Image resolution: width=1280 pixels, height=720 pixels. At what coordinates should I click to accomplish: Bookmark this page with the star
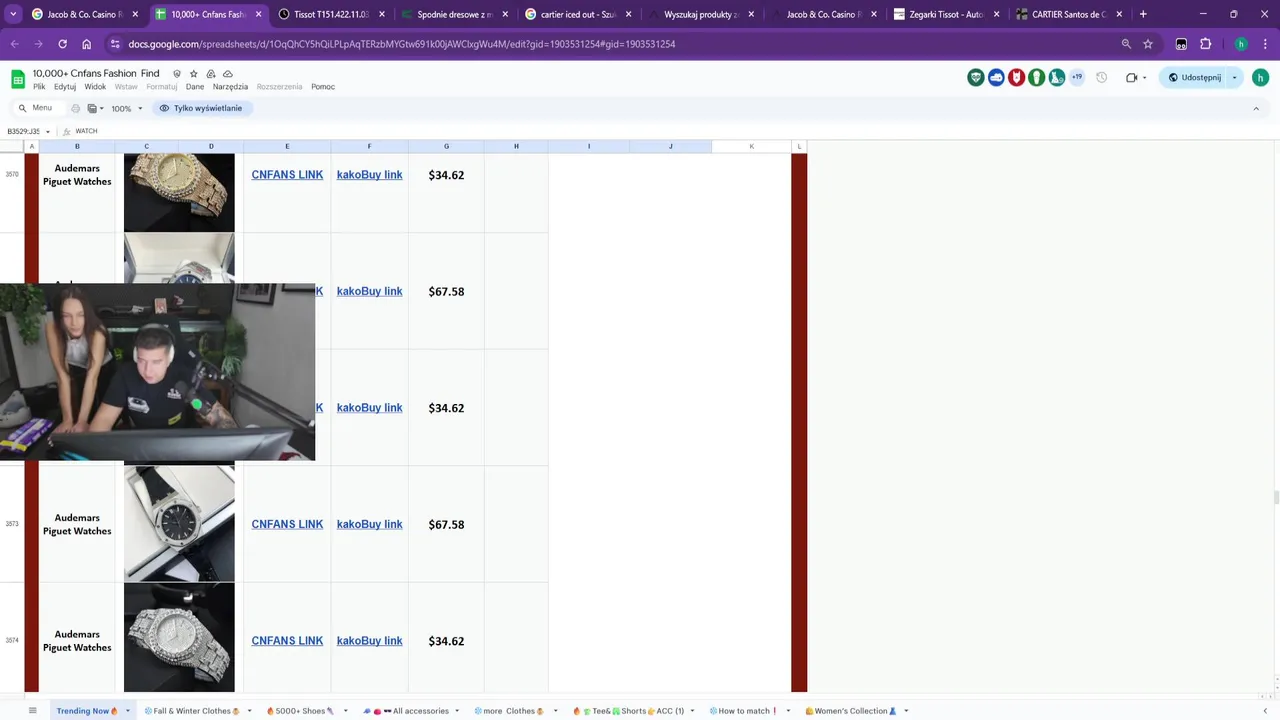[1148, 44]
